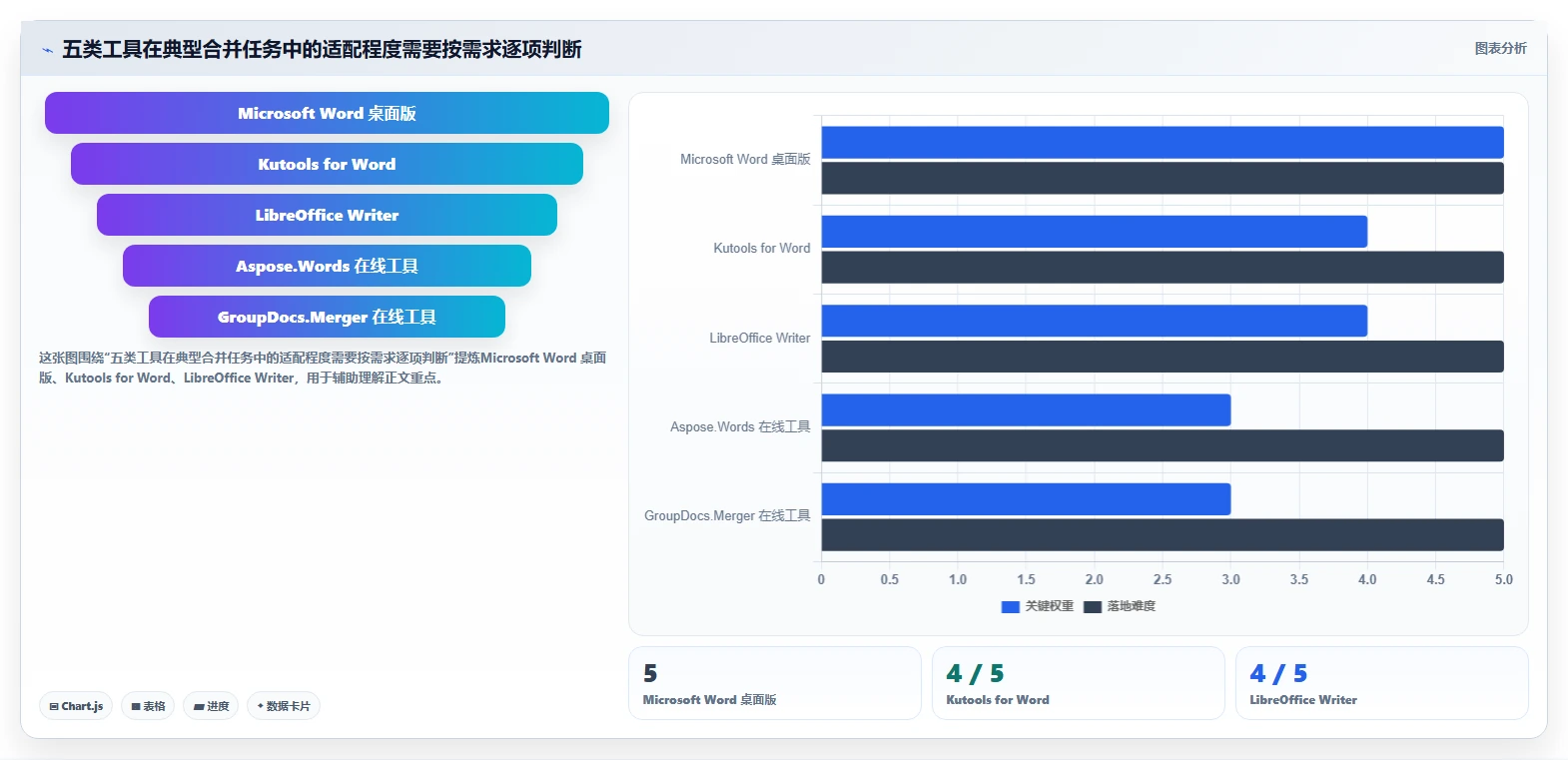
Task: Click the dark 落地难度 bar for LibreOffice Writer
Action: click(x=1163, y=357)
